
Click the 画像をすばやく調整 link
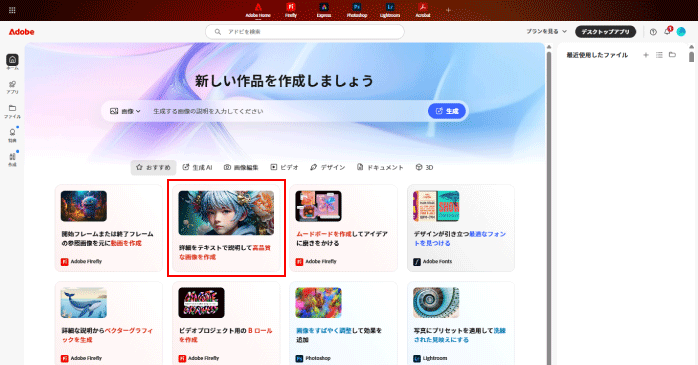[x=324, y=331]
